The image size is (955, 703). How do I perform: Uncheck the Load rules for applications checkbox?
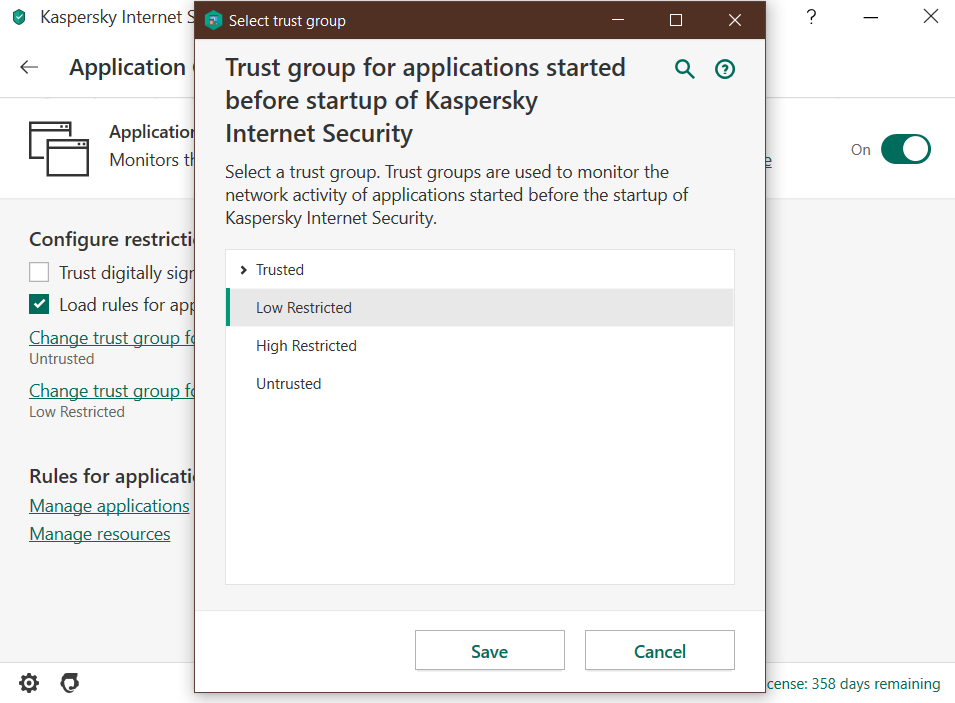pyautogui.click(x=39, y=304)
